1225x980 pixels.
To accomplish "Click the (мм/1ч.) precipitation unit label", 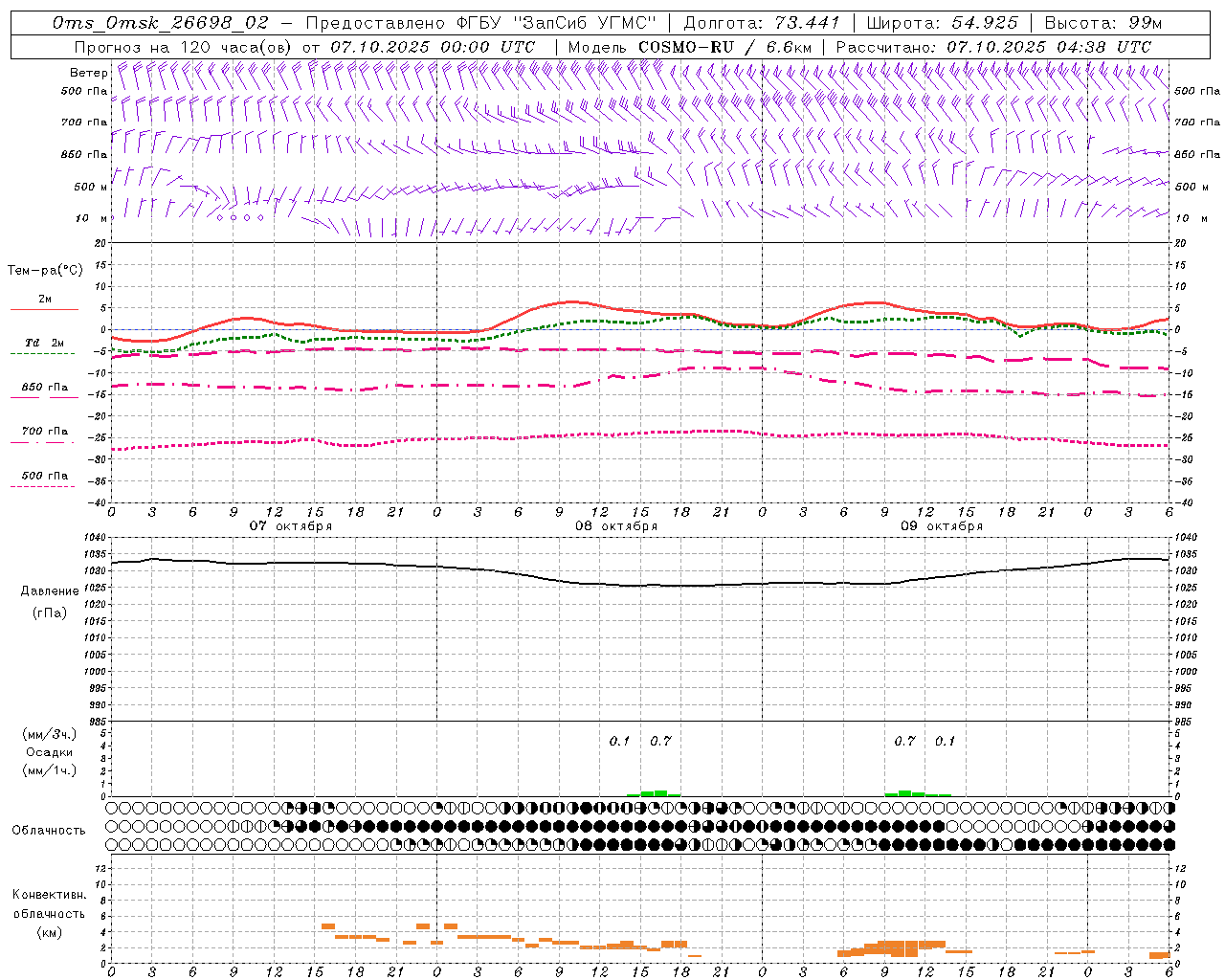I will coord(49,770).
